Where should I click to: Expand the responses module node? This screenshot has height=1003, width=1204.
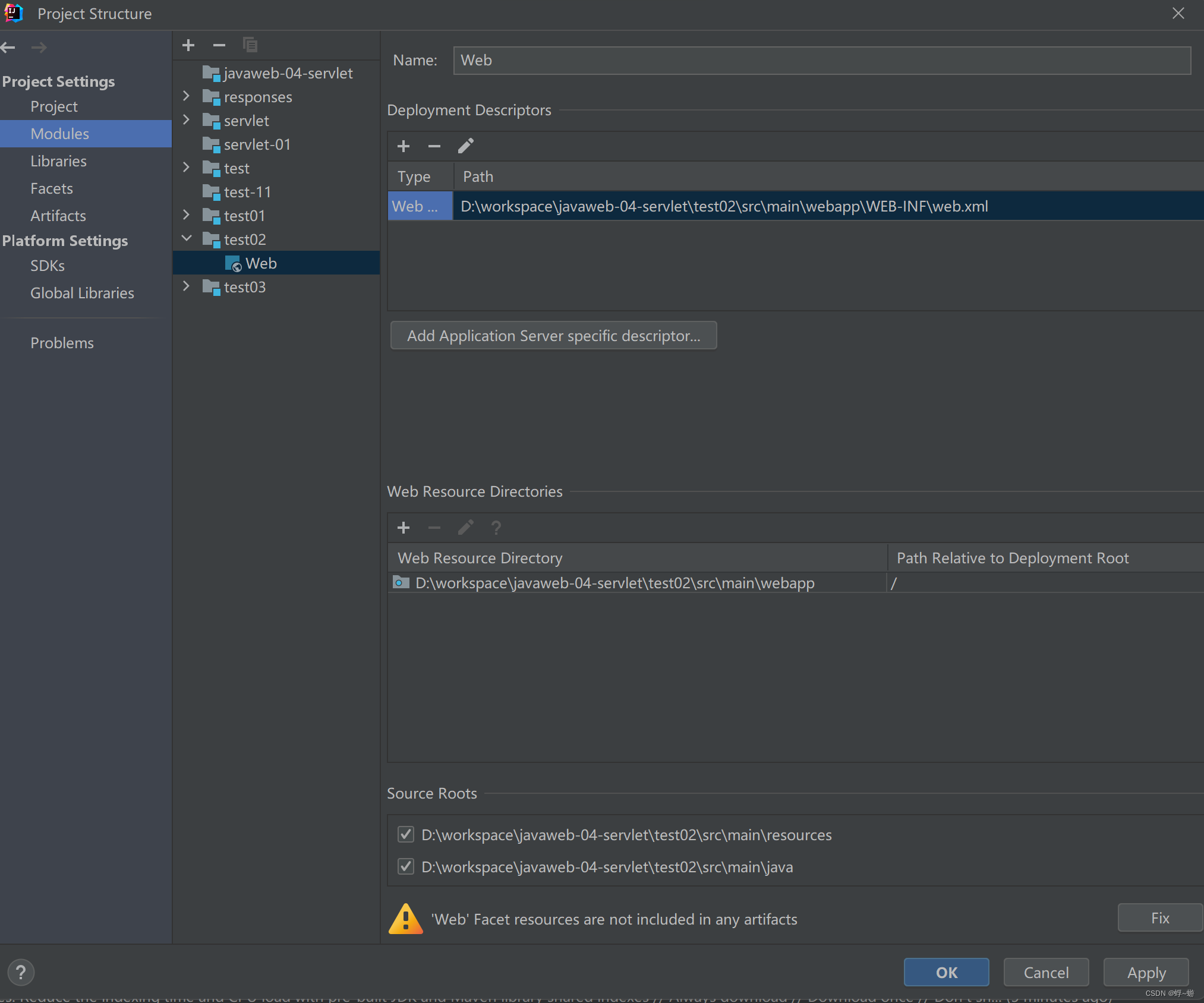point(187,96)
